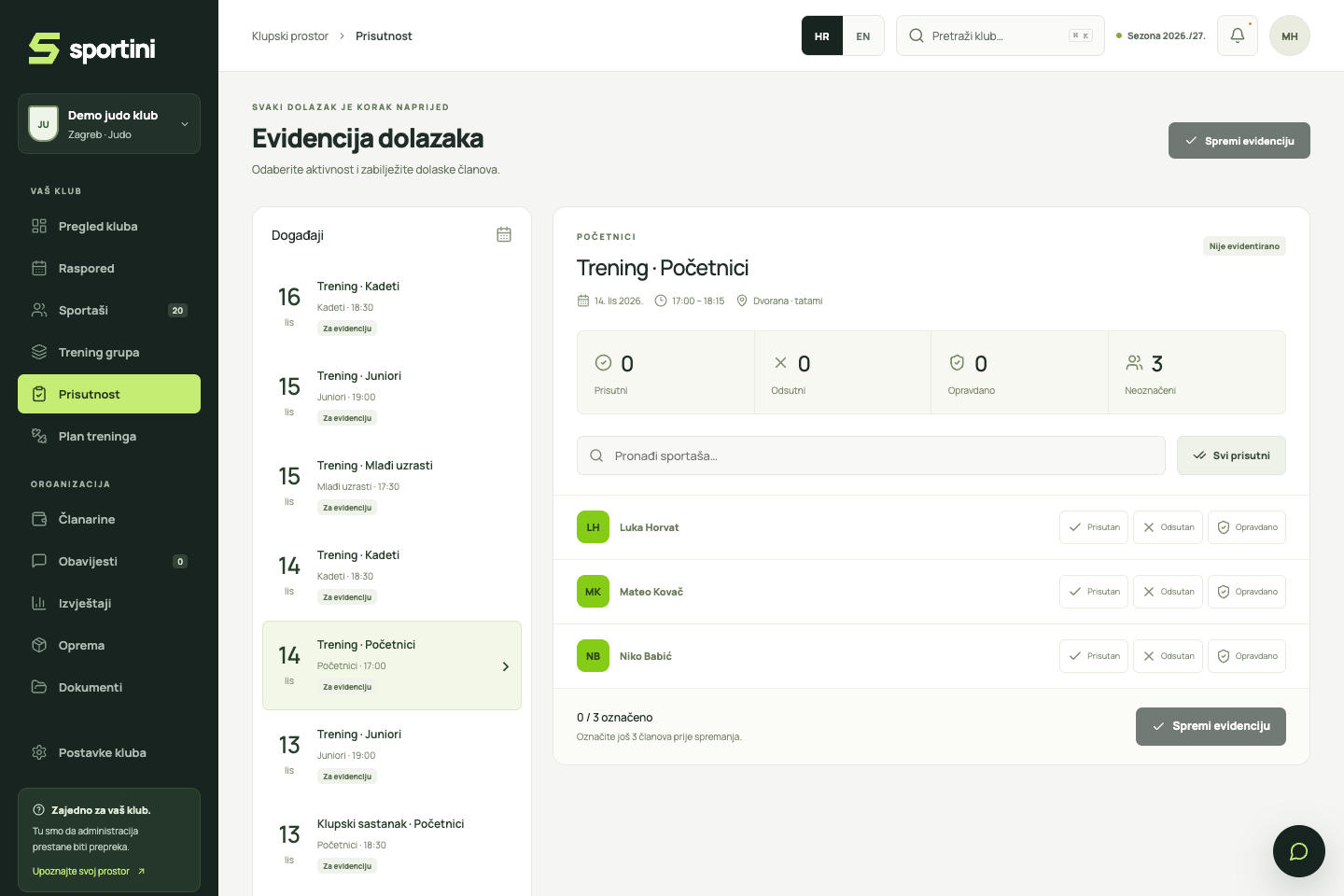Open Sportaši section
This screenshot has width=1344, height=896.
pyautogui.click(x=109, y=310)
